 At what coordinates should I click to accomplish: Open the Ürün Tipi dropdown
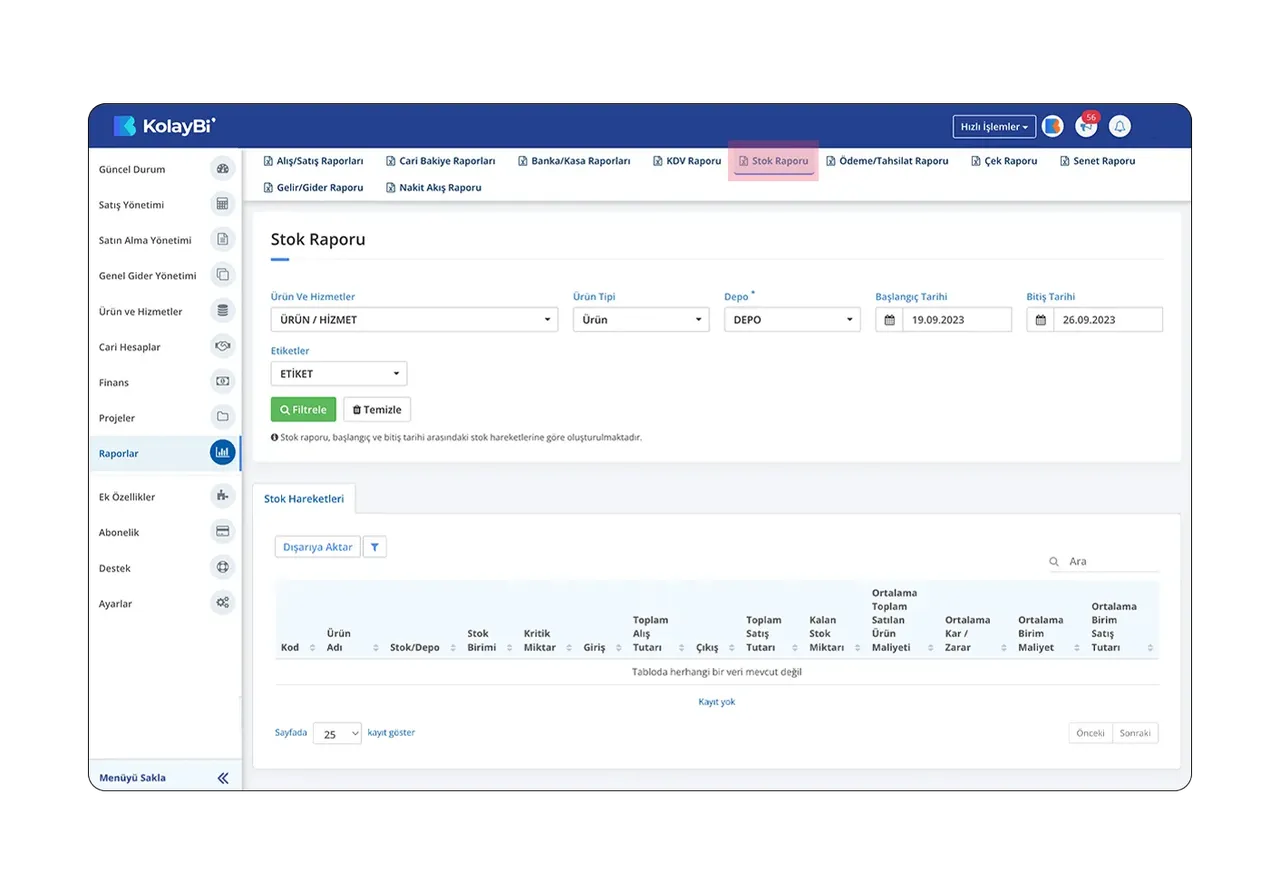641,320
